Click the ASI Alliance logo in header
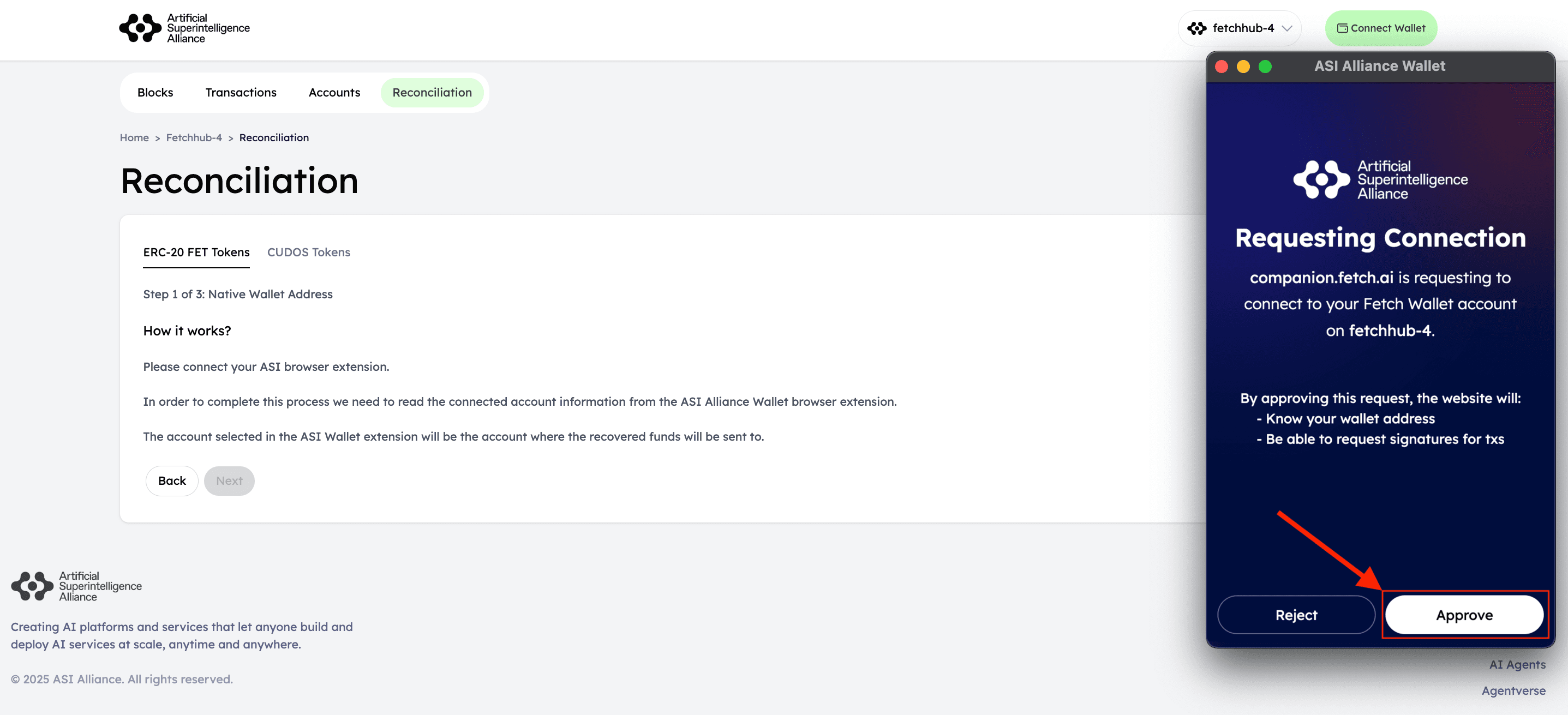1568x715 pixels. point(184,28)
